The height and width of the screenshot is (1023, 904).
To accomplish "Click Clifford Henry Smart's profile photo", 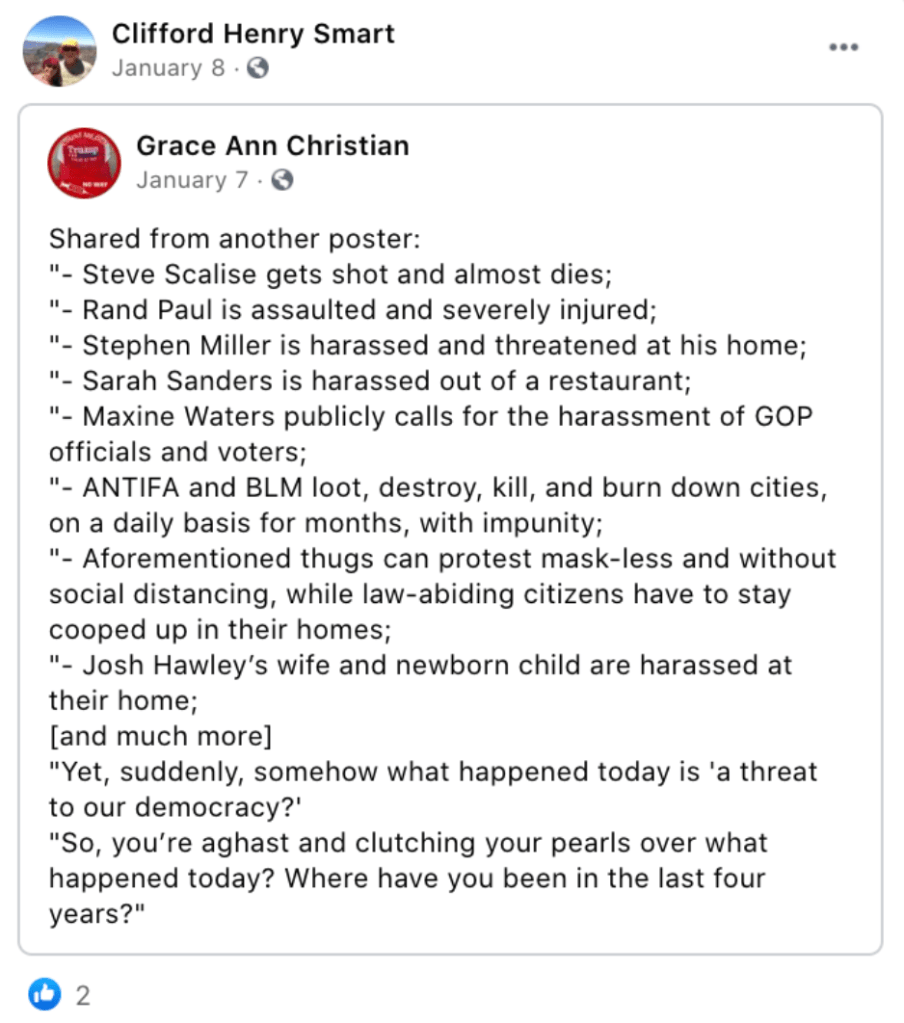I will pos(59,50).
